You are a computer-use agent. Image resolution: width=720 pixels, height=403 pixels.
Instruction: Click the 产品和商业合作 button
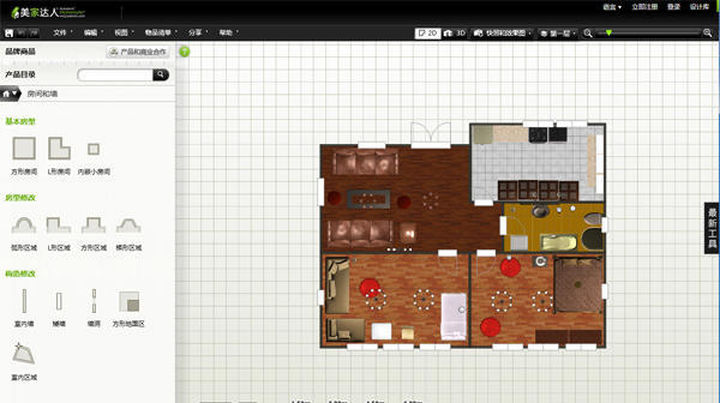tap(139, 51)
